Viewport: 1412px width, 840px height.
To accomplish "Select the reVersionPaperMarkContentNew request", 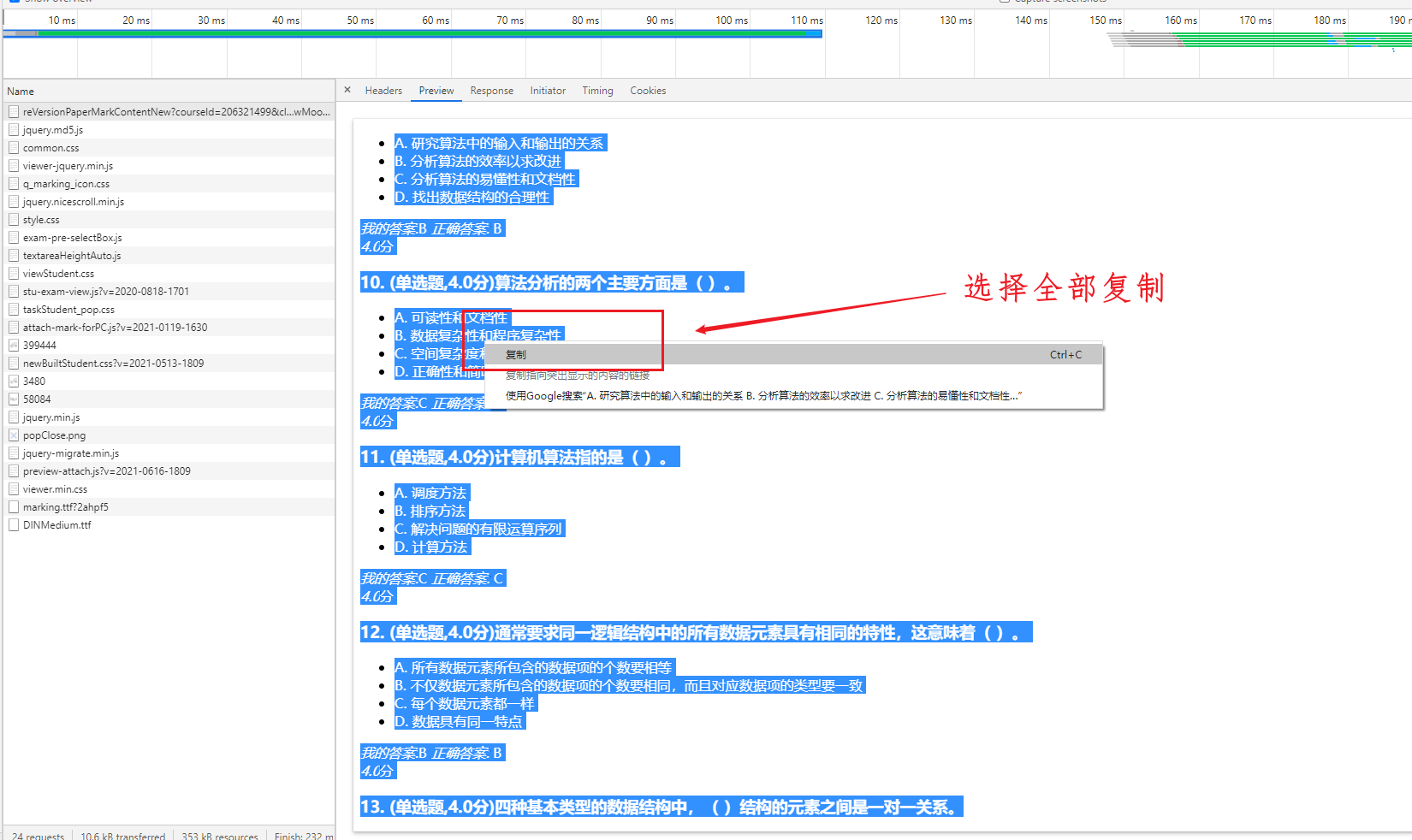I will click(x=169, y=112).
